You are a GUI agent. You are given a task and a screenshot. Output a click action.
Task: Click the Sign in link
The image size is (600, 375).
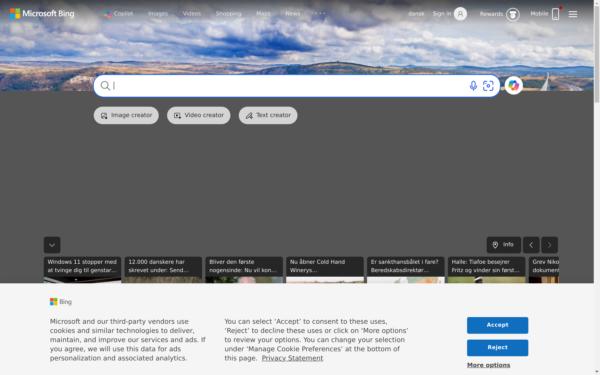(x=442, y=14)
